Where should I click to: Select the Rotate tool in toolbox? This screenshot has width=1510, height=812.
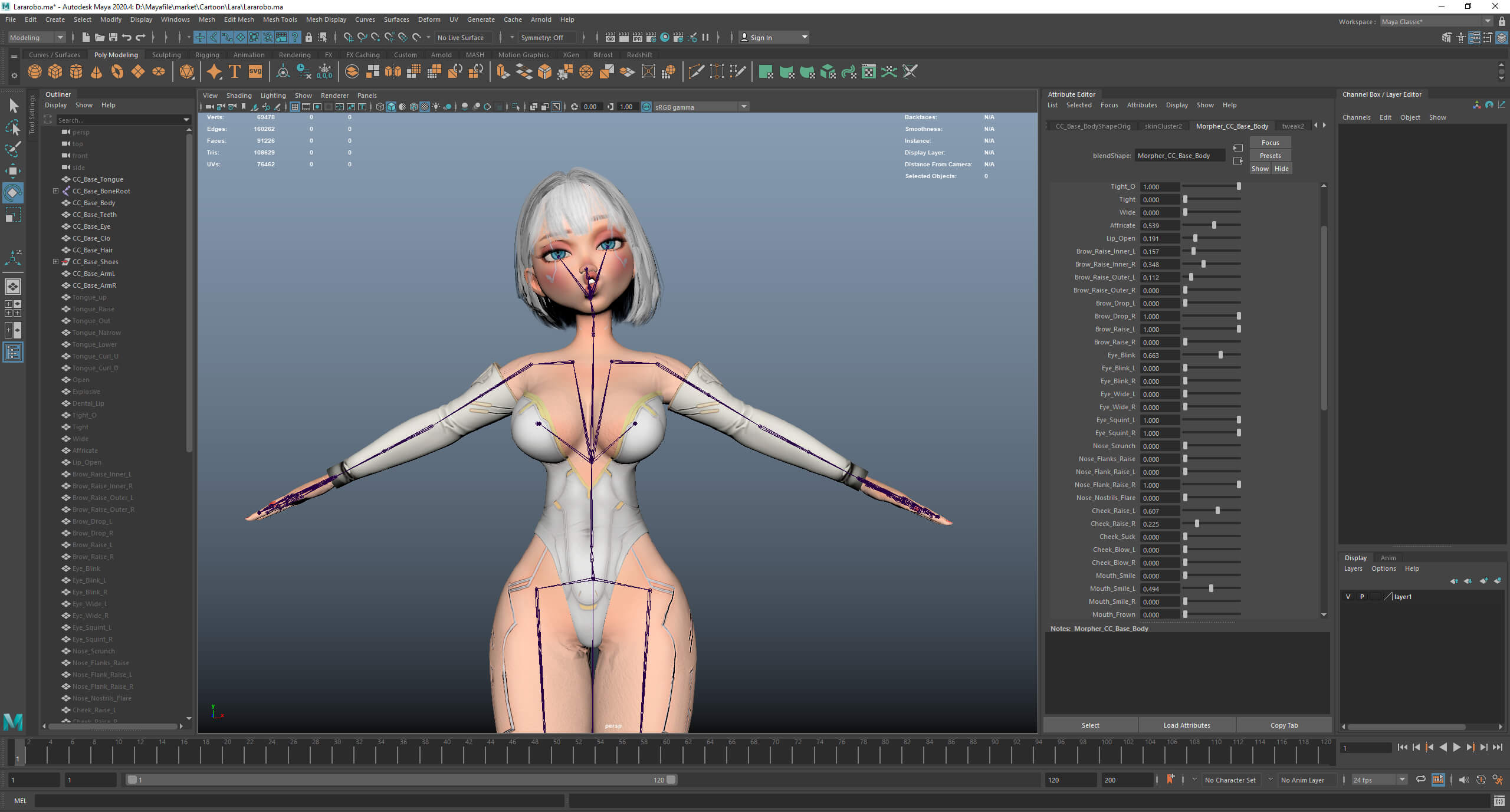(x=13, y=193)
